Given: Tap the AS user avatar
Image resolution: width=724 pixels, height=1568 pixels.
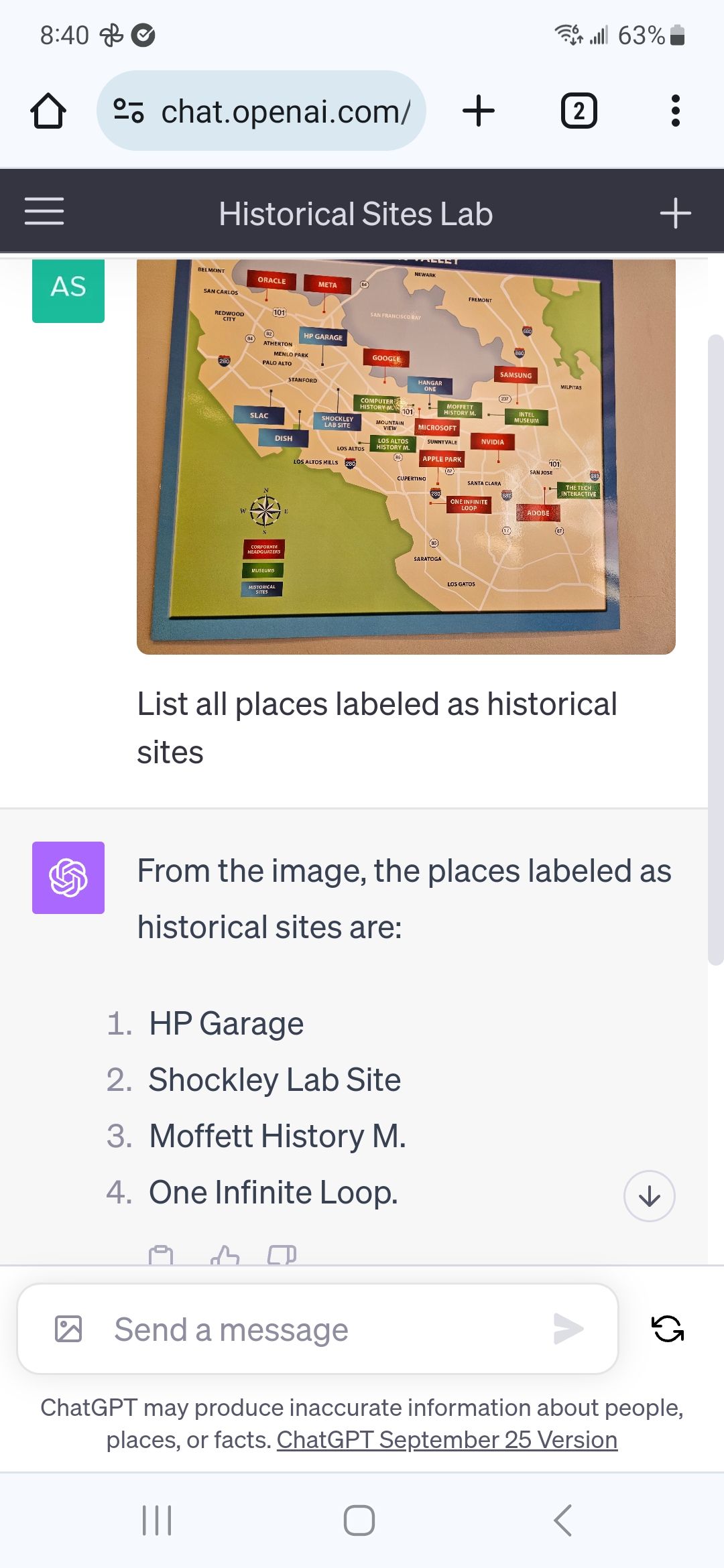Looking at the screenshot, I should click(x=68, y=289).
